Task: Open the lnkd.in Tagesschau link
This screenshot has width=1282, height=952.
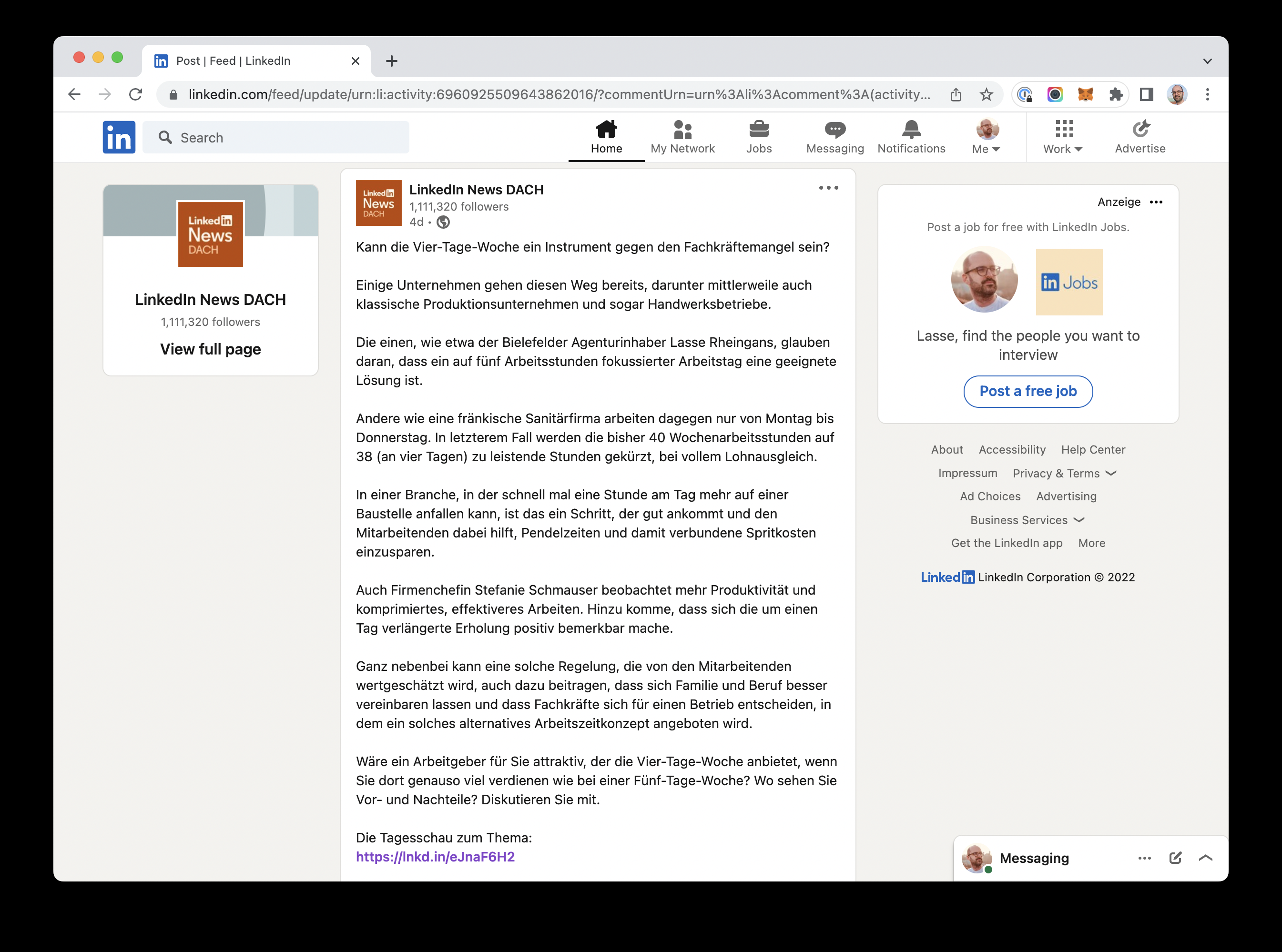Action: coord(435,857)
